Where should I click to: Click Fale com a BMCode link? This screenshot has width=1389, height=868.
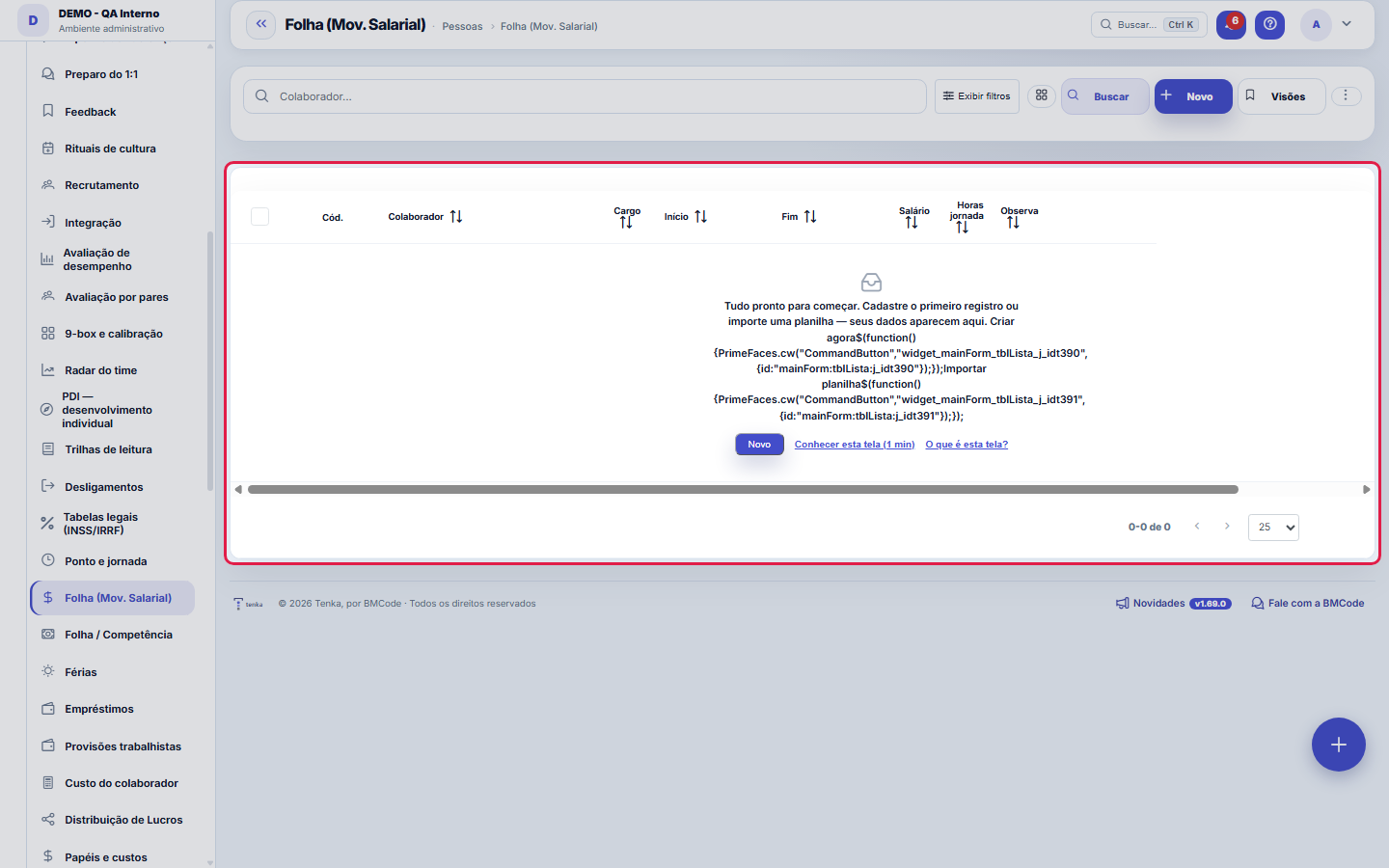1308,604
